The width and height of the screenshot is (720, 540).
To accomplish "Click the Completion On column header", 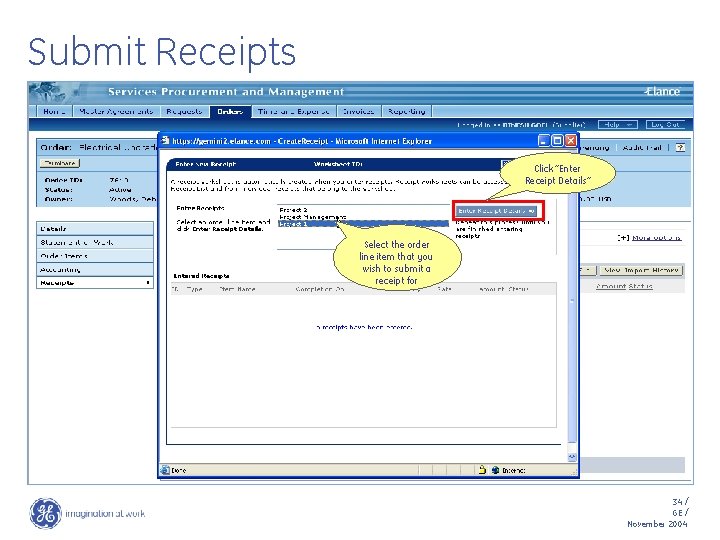I will point(320,289).
